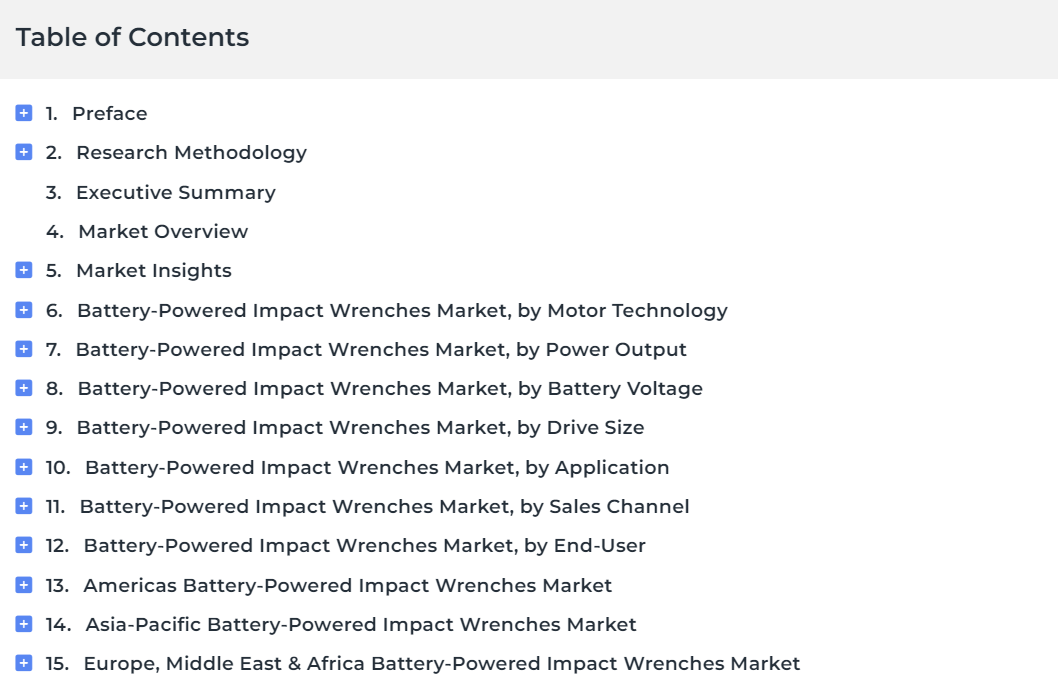Select the Asia-Pacific Battery-Powered Impact Wrenches Market title
The height and width of the screenshot is (690, 1058).
tap(361, 625)
